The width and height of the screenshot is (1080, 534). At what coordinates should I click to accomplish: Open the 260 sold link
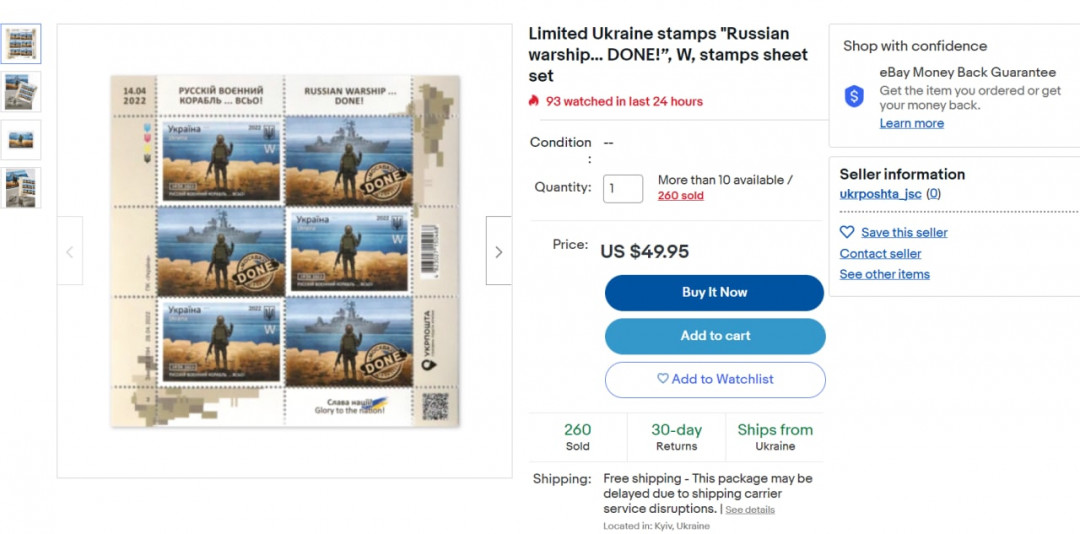tap(681, 196)
